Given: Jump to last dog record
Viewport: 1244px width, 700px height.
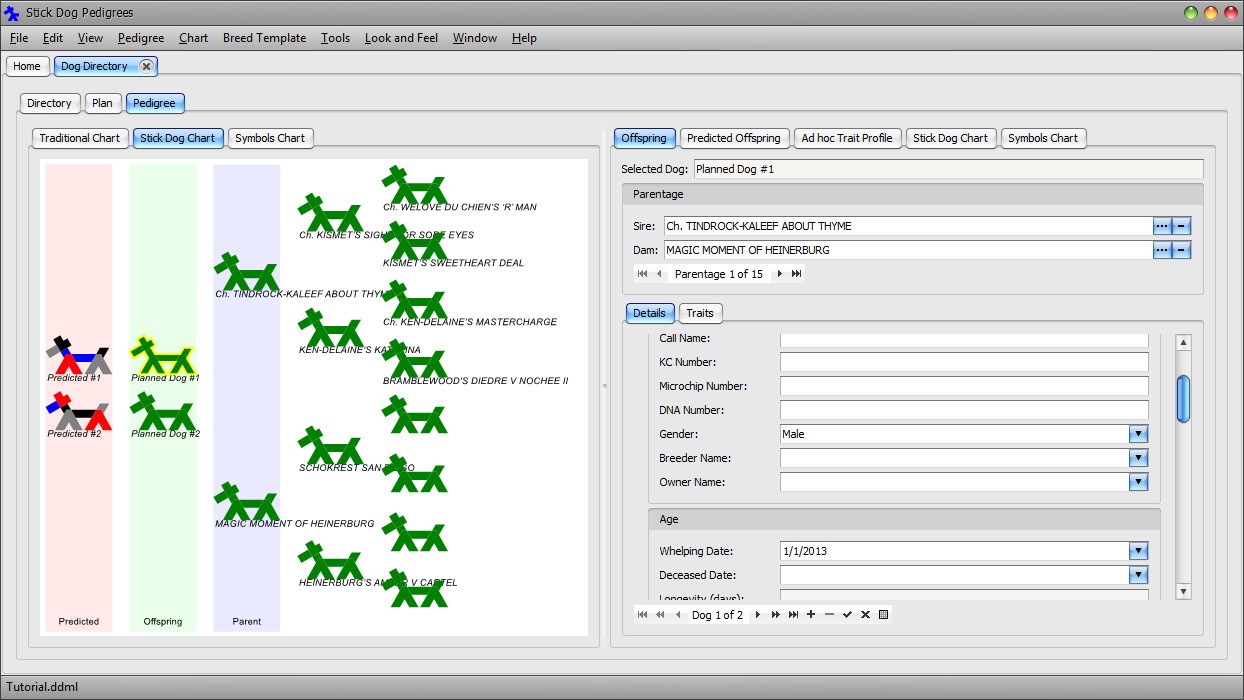Looking at the screenshot, I should tap(793, 615).
